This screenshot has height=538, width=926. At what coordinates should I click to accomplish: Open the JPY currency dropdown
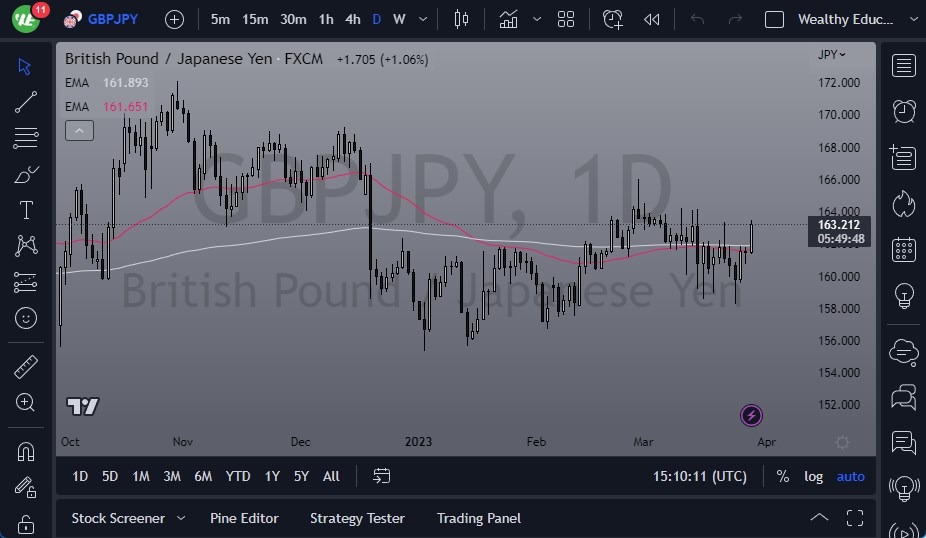[832, 55]
